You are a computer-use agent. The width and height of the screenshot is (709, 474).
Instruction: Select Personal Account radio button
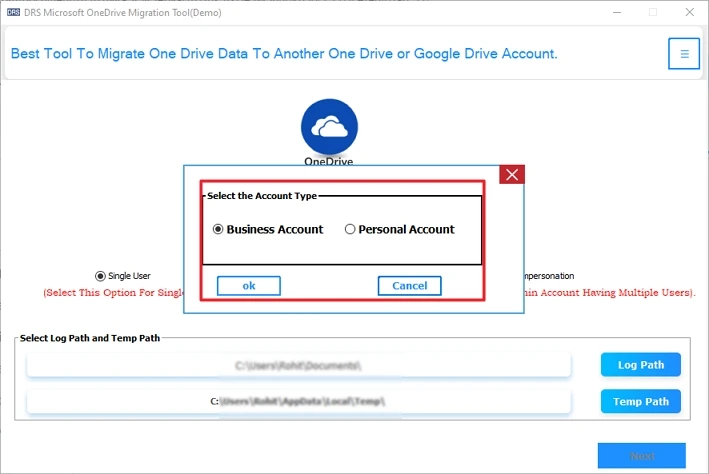coord(350,229)
